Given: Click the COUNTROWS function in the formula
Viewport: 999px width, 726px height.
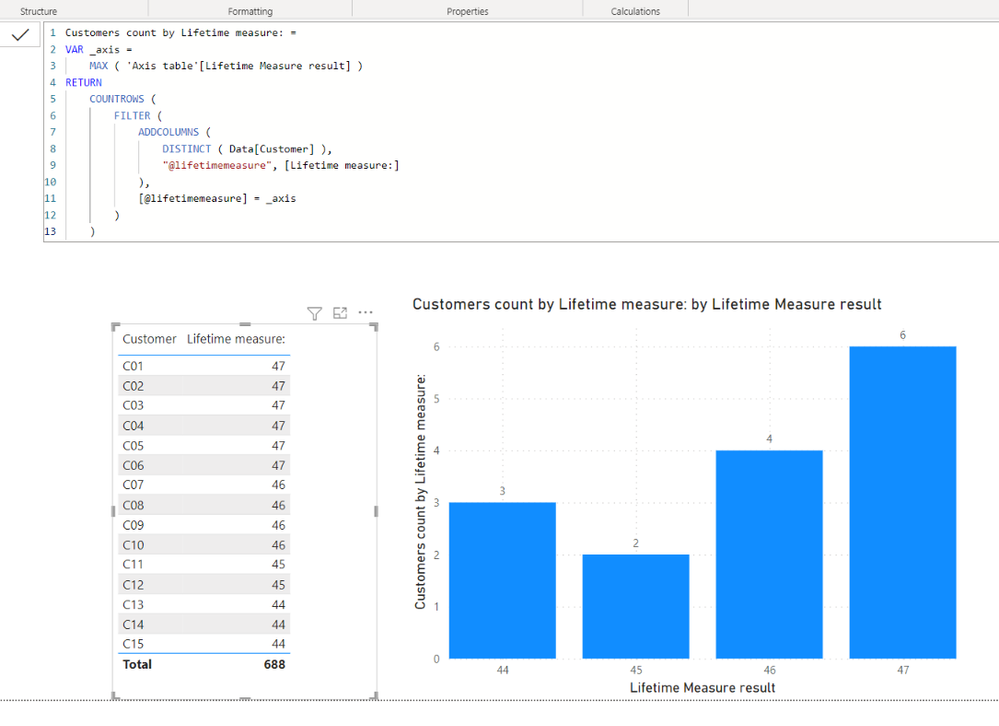Looking at the screenshot, I should (117, 99).
